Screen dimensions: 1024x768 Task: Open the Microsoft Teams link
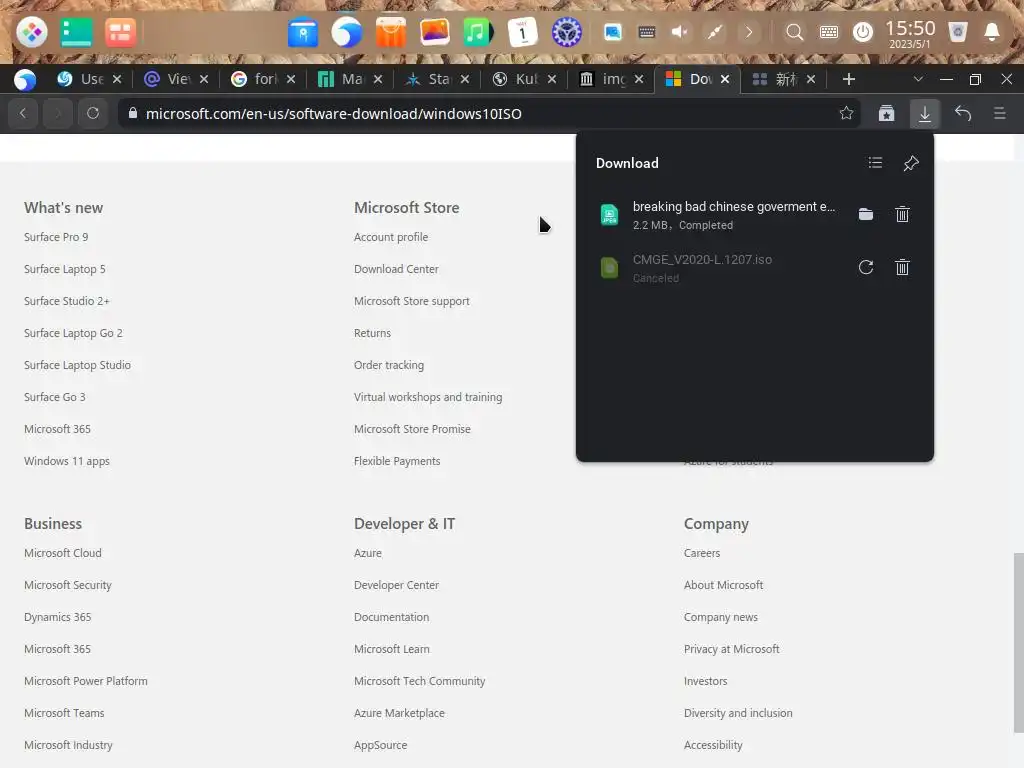(x=64, y=713)
